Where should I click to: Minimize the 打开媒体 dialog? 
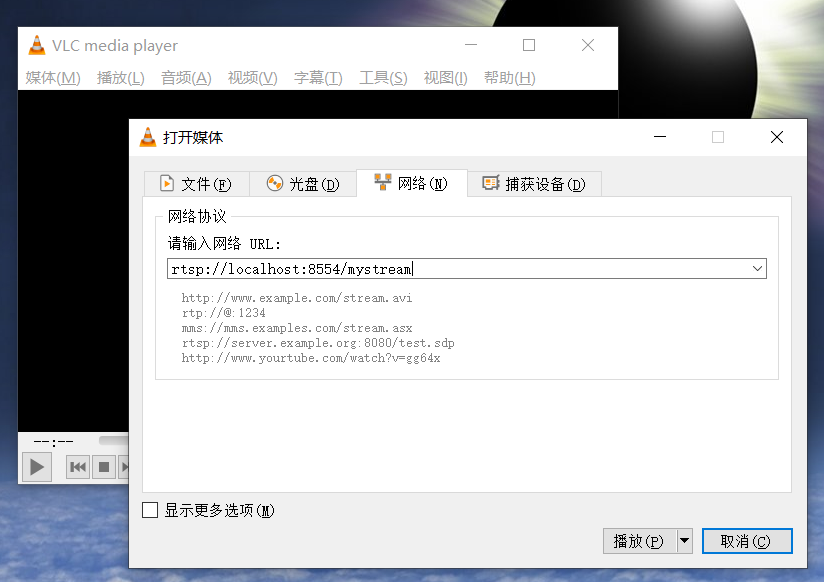pos(660,137)
